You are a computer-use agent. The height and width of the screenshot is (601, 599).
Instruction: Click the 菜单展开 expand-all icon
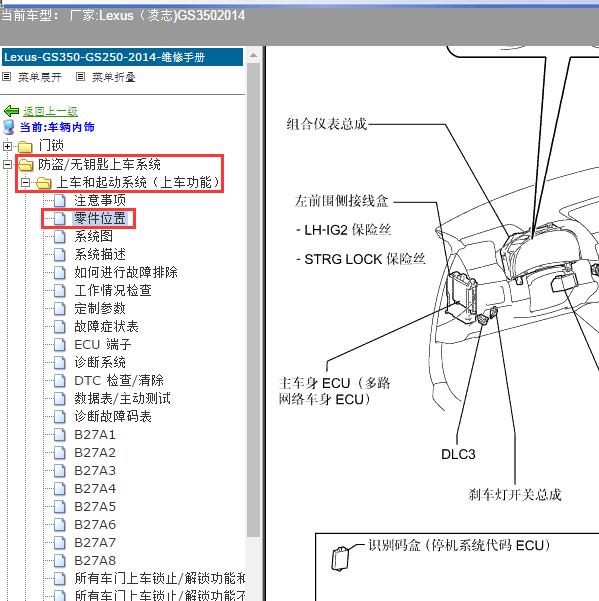click(x=6, y=77)
